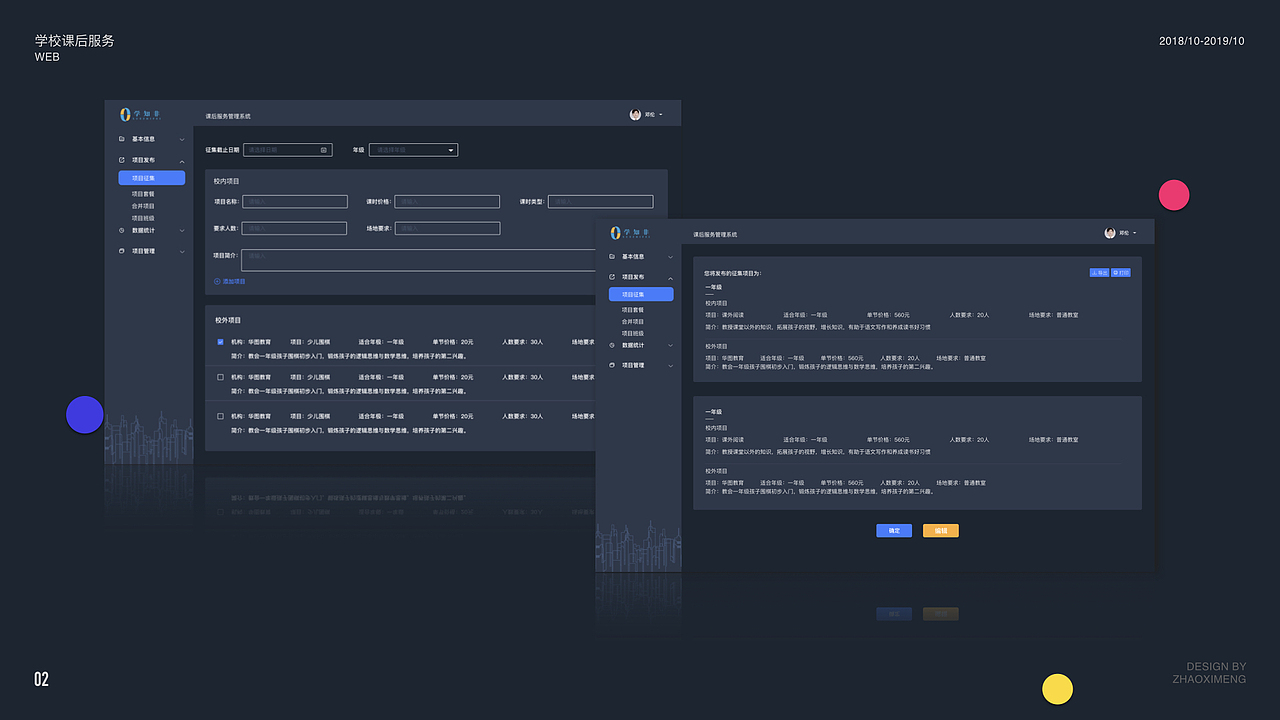Open 项目班级 in the back window sidebar
The height and width of the screenshot is (720, 1280).
pyautogui.click(x=143, y=218)
